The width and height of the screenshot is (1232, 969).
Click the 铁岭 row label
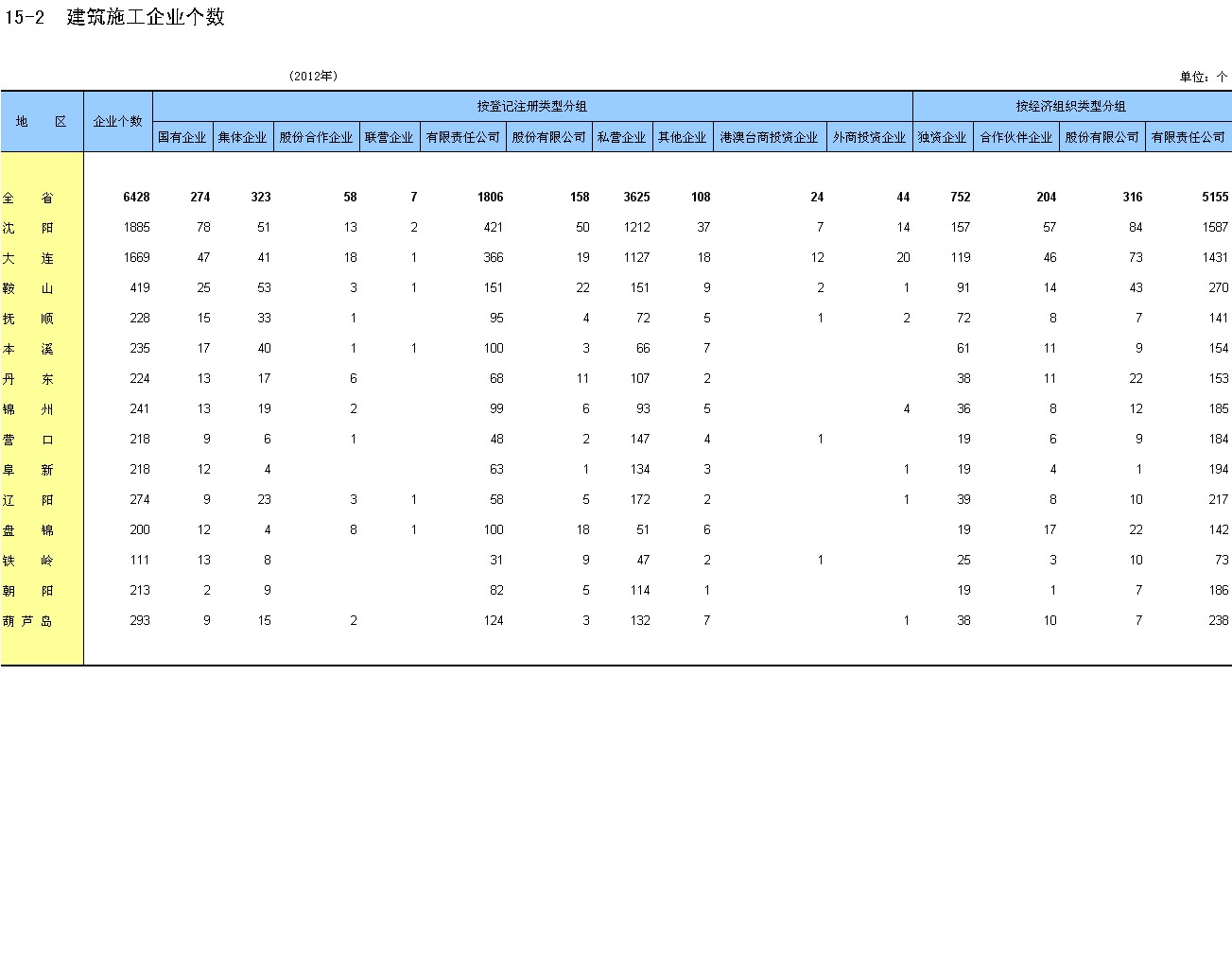point(28,561)
